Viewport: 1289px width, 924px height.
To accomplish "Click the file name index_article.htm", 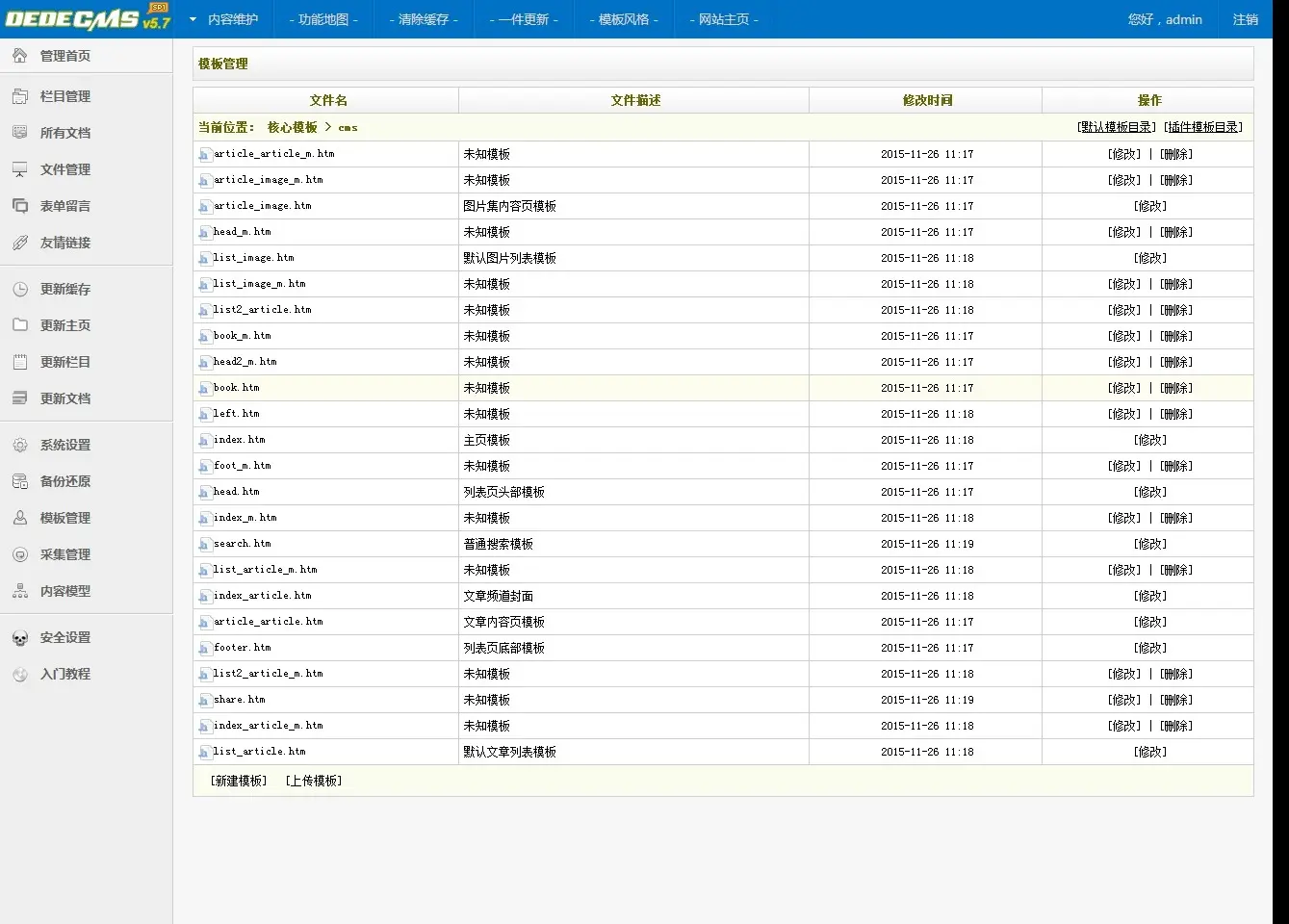I will point(262,596).
